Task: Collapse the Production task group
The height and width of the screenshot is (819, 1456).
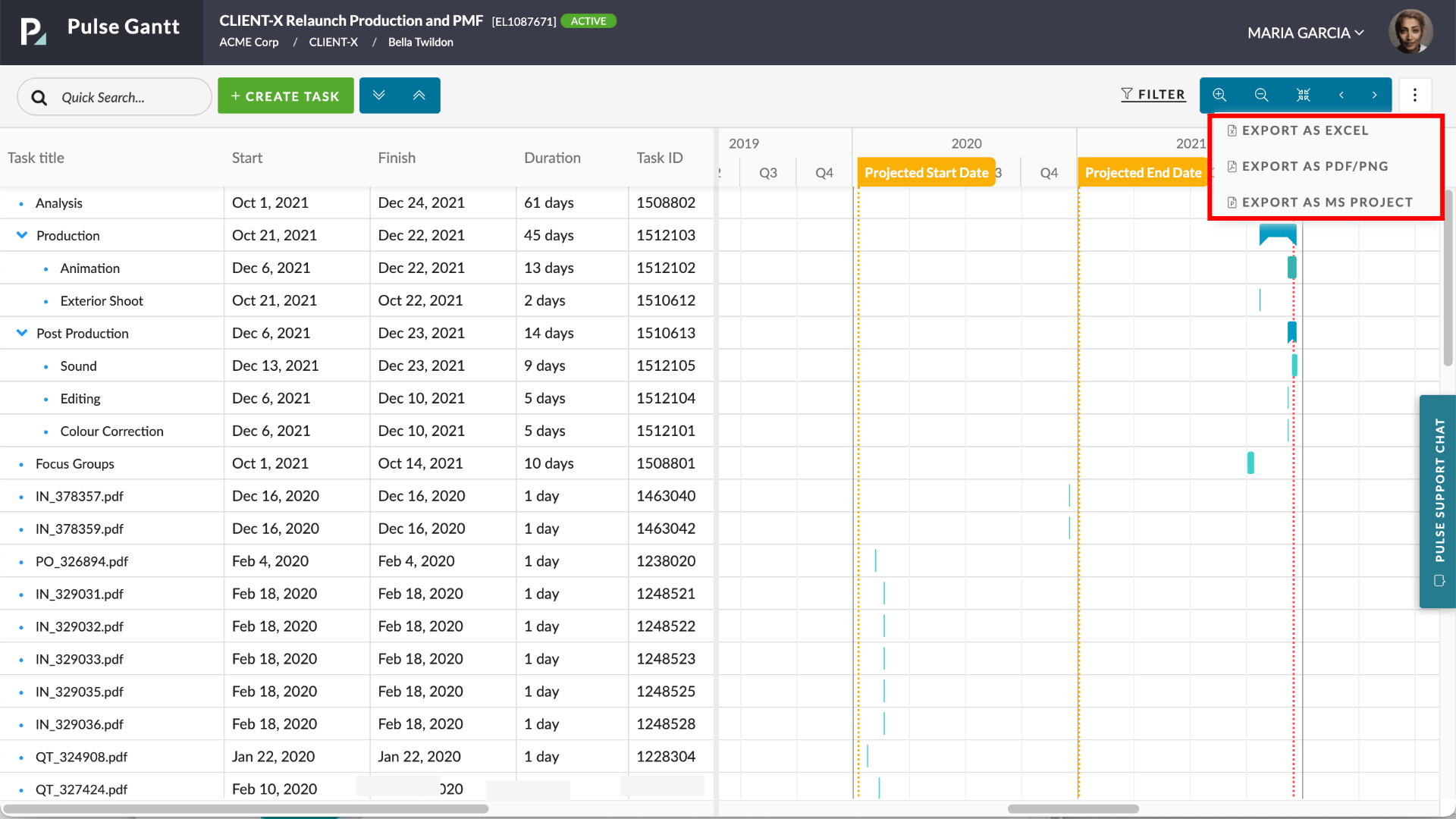Action: [20, 235]
